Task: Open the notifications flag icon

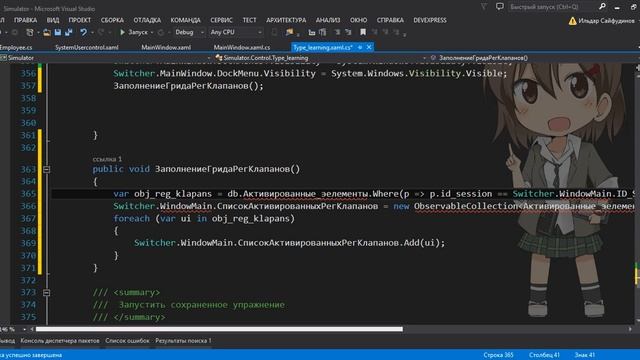Action: 484,7
